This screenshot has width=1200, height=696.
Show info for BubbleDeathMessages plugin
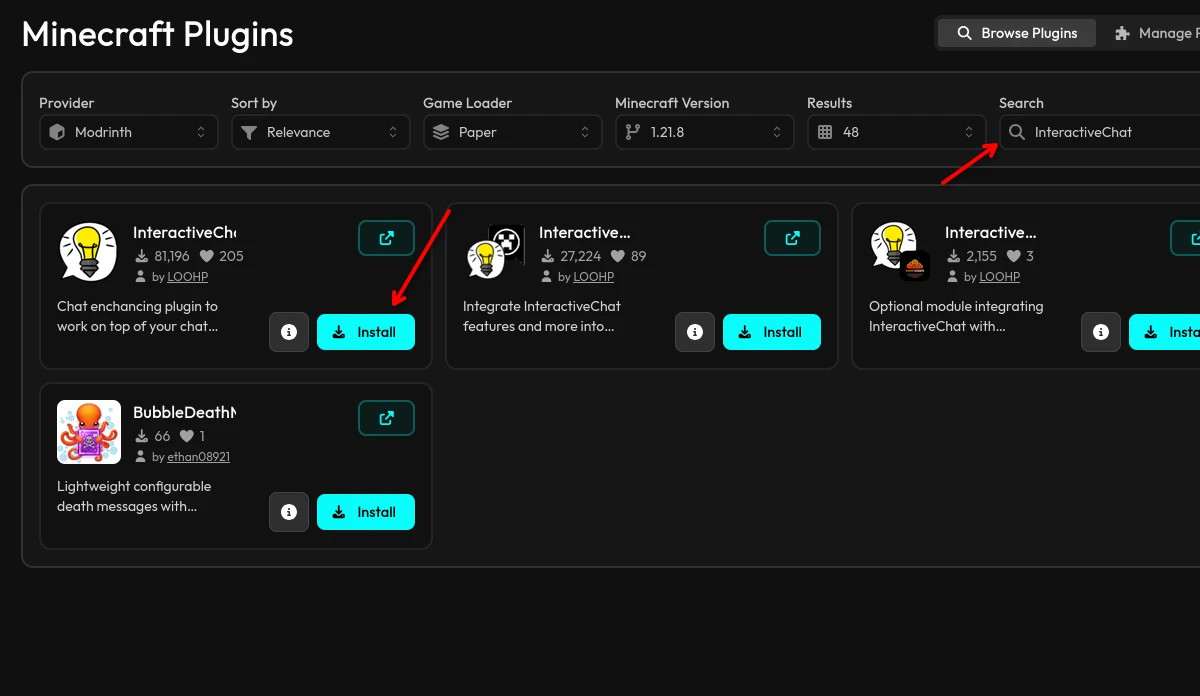289,512
